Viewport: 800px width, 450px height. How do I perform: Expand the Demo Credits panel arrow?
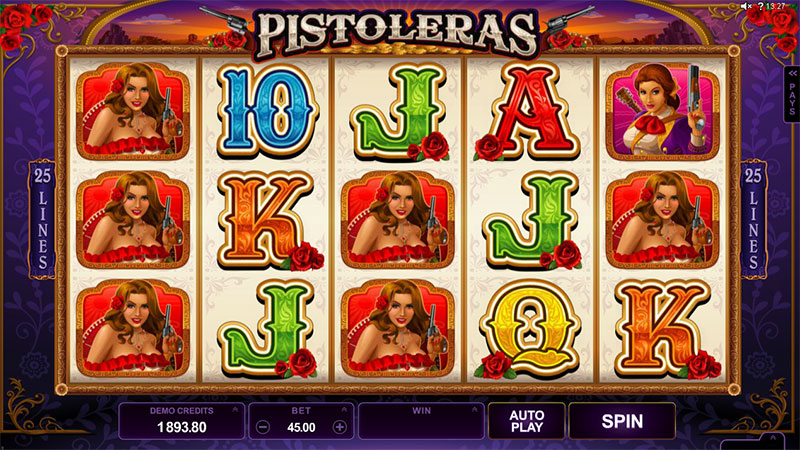click(x=235, y=409)
